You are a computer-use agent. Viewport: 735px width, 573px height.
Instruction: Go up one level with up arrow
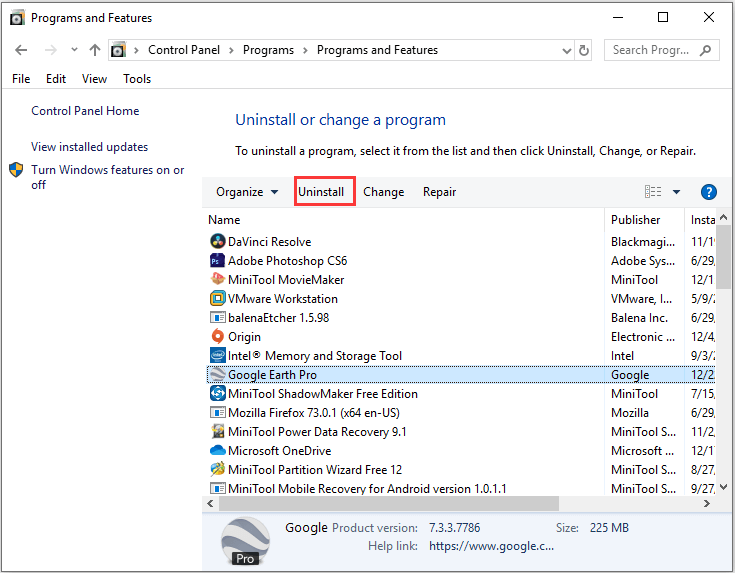[95, 50]
